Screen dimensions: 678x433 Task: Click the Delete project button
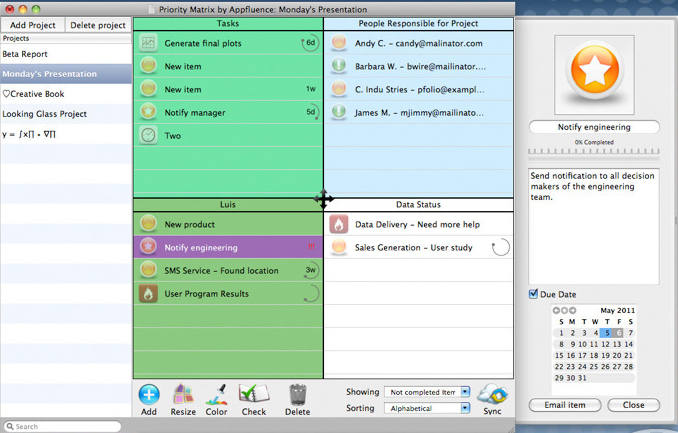point(98,25)
